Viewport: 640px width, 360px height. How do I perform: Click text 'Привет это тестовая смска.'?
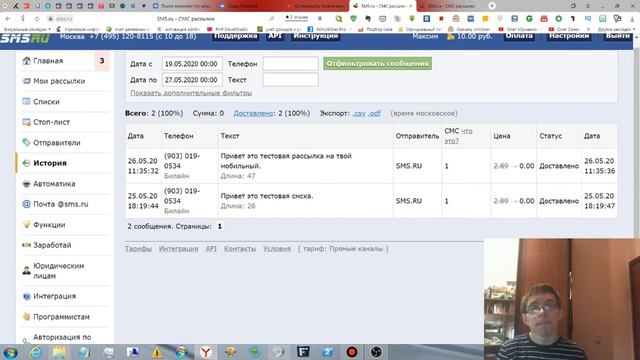pyautogui.click(x=267, y=196)
